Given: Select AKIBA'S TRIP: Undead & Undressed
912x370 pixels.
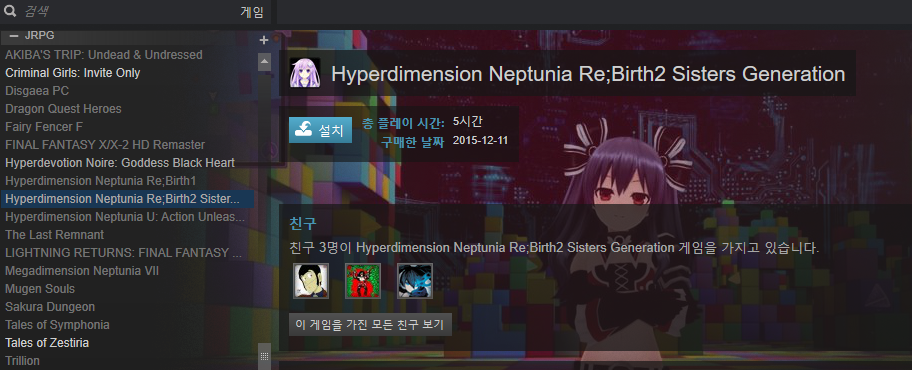Looking at the screenshot, I should click(x=104, y=55).
